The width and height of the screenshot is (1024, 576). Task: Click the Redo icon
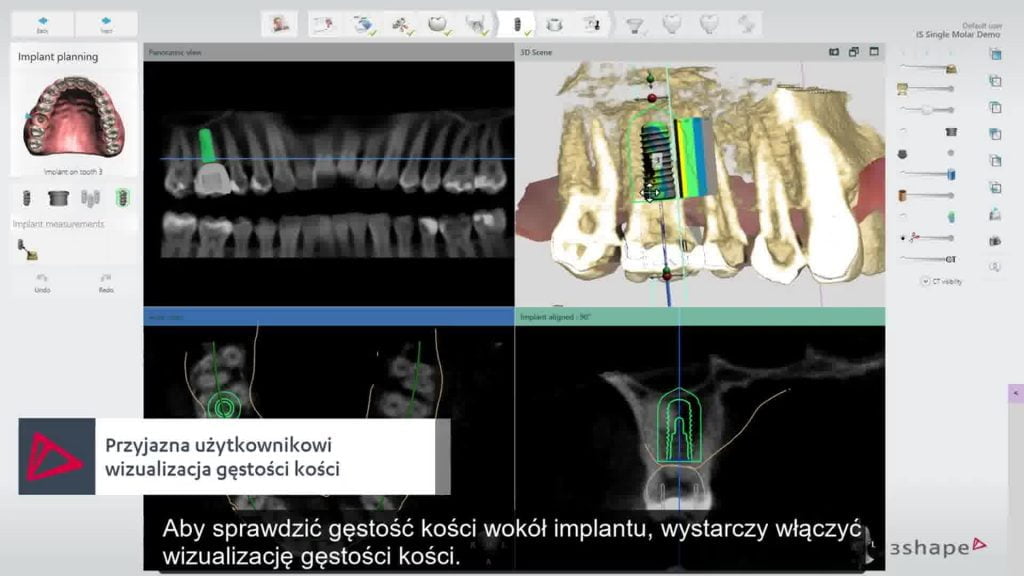[x=106, y=281]
